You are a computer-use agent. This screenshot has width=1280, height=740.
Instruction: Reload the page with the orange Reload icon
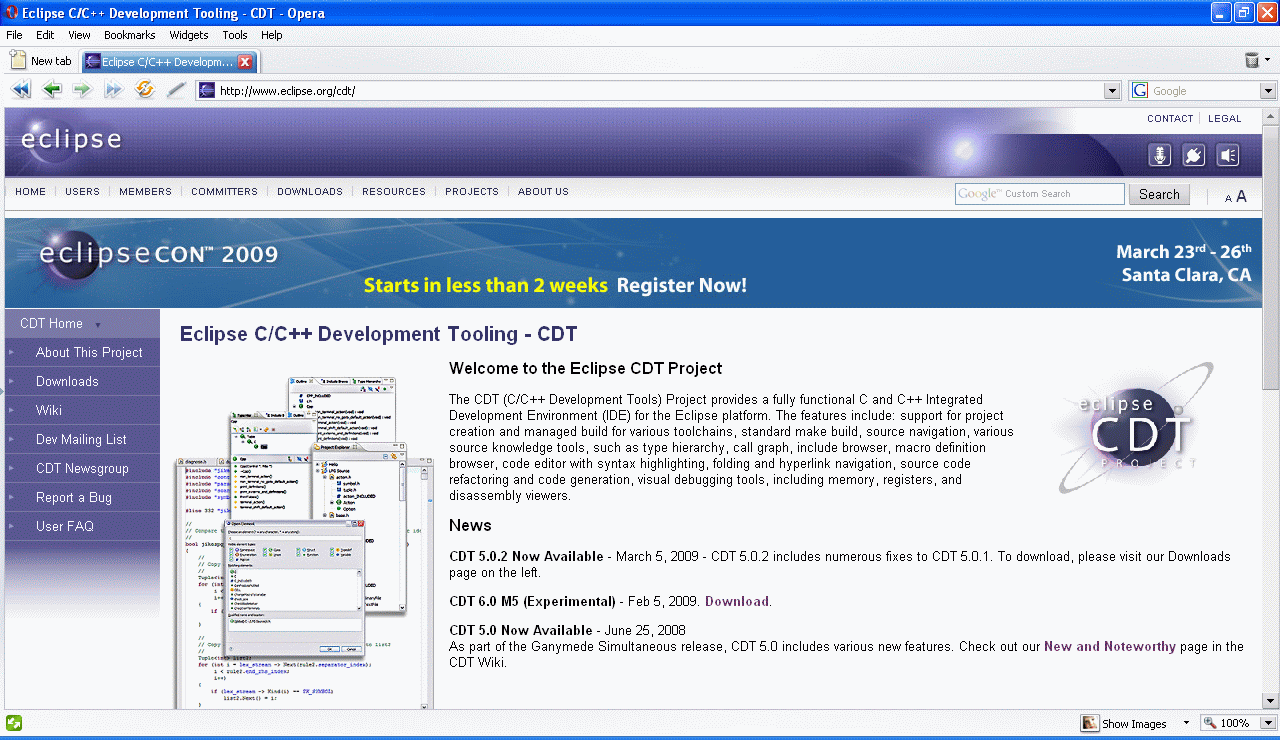pos(145,90)
